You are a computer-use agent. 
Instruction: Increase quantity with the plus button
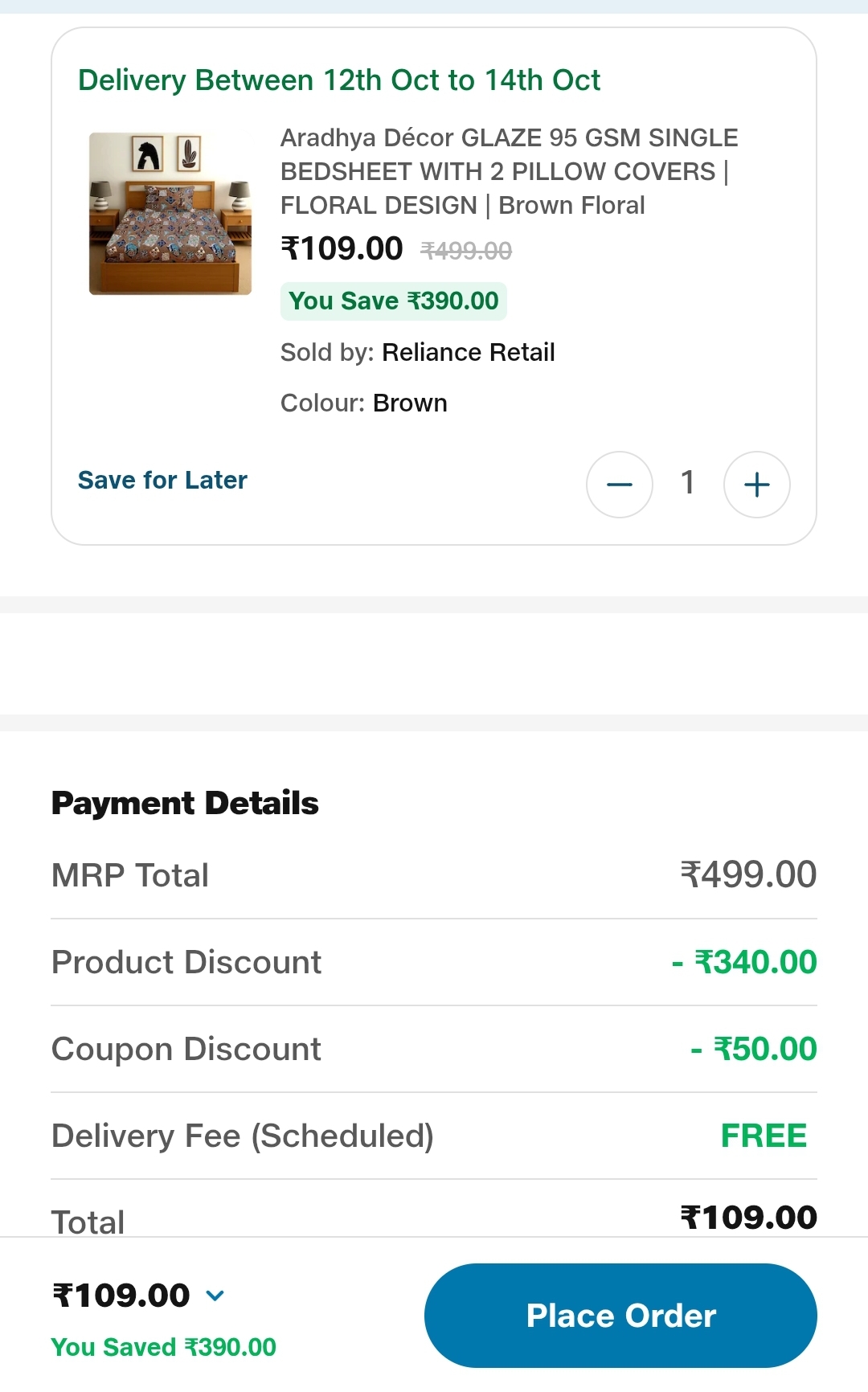coord(756,485)
